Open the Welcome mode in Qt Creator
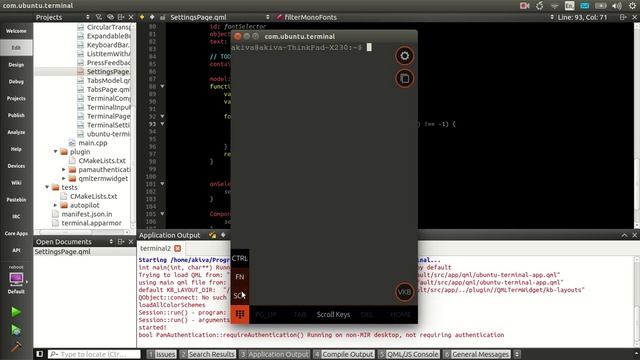This screenshot has height=360, width=640. click(16, 31)
